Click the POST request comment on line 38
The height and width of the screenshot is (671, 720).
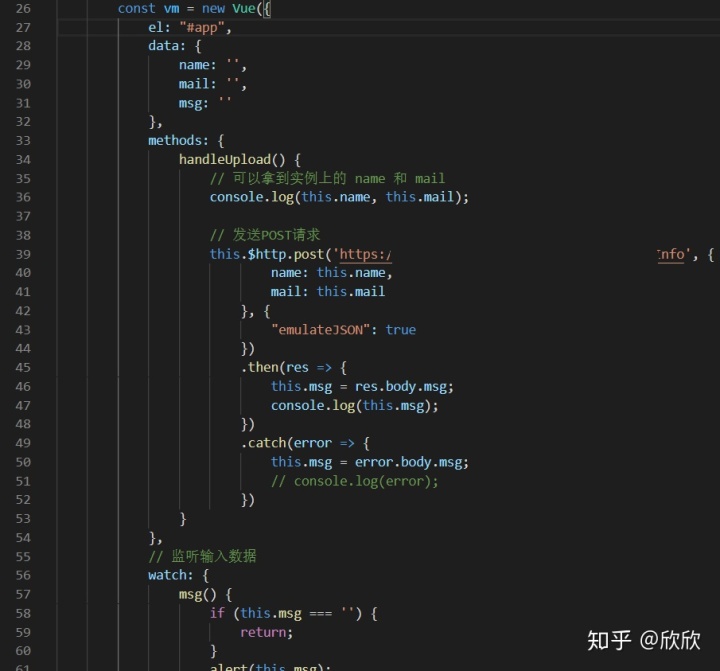265,235
